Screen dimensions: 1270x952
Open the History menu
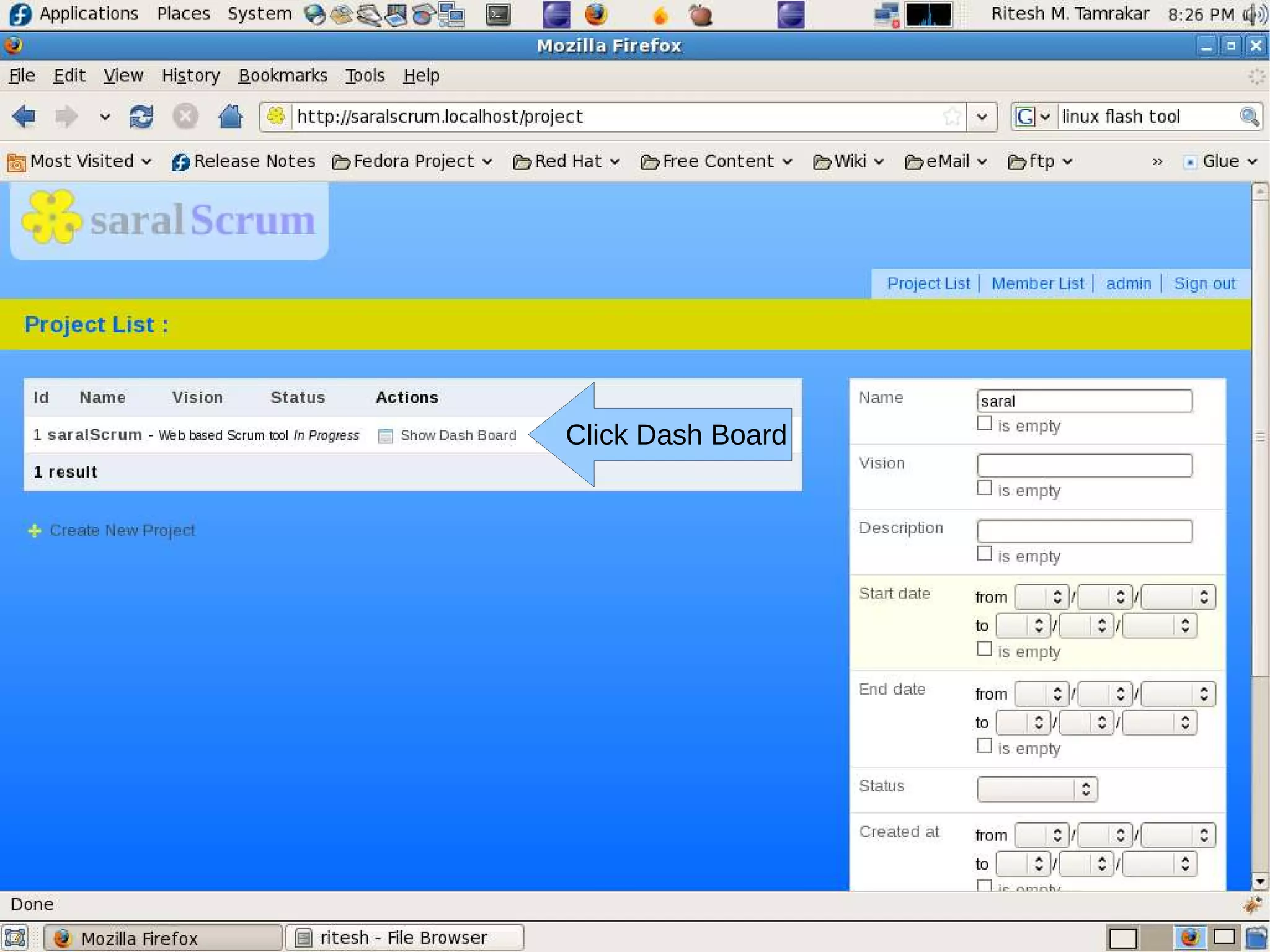coord(191,76)
